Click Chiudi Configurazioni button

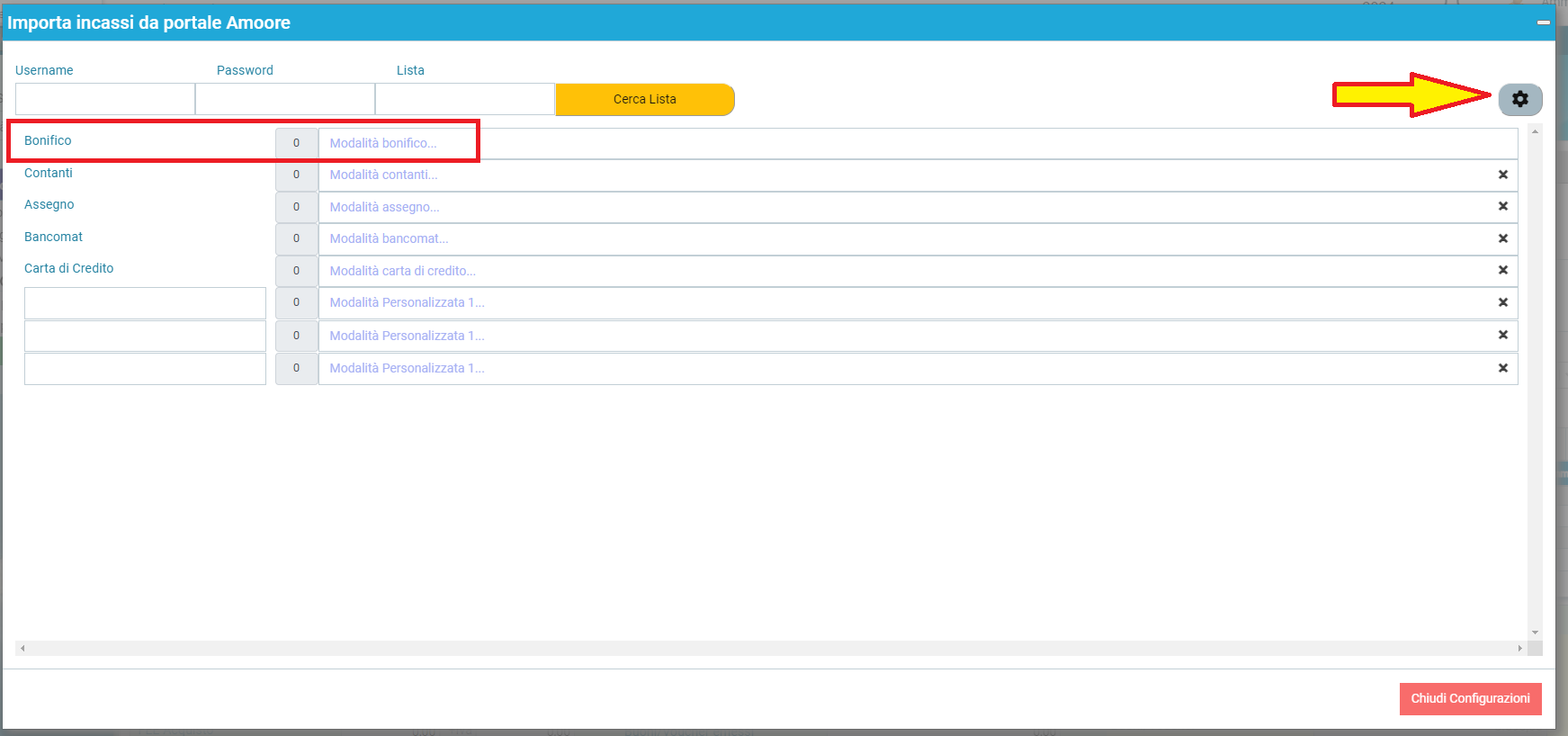pos(1470,698)
